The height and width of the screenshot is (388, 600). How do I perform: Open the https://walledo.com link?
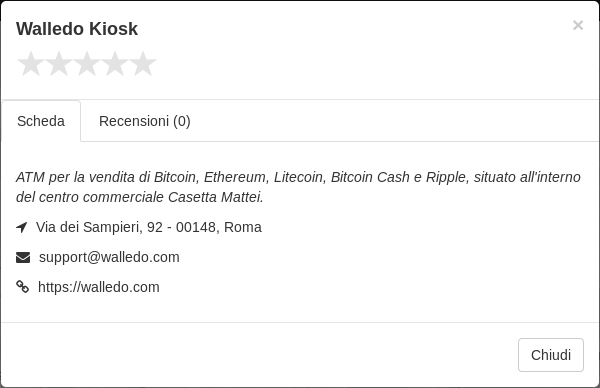pos(99,287)
